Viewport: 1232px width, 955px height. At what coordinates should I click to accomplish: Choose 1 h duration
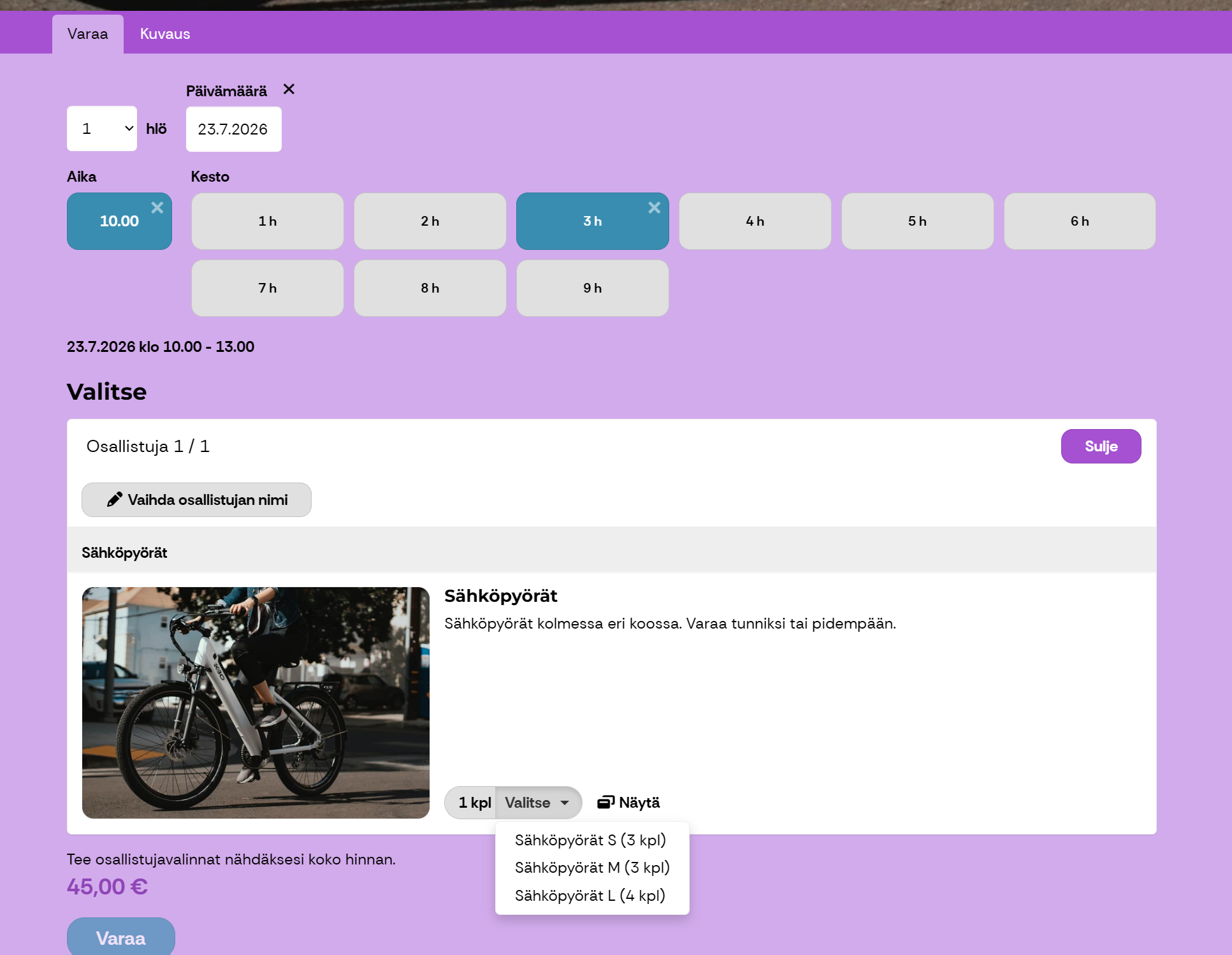click(268, 221)
